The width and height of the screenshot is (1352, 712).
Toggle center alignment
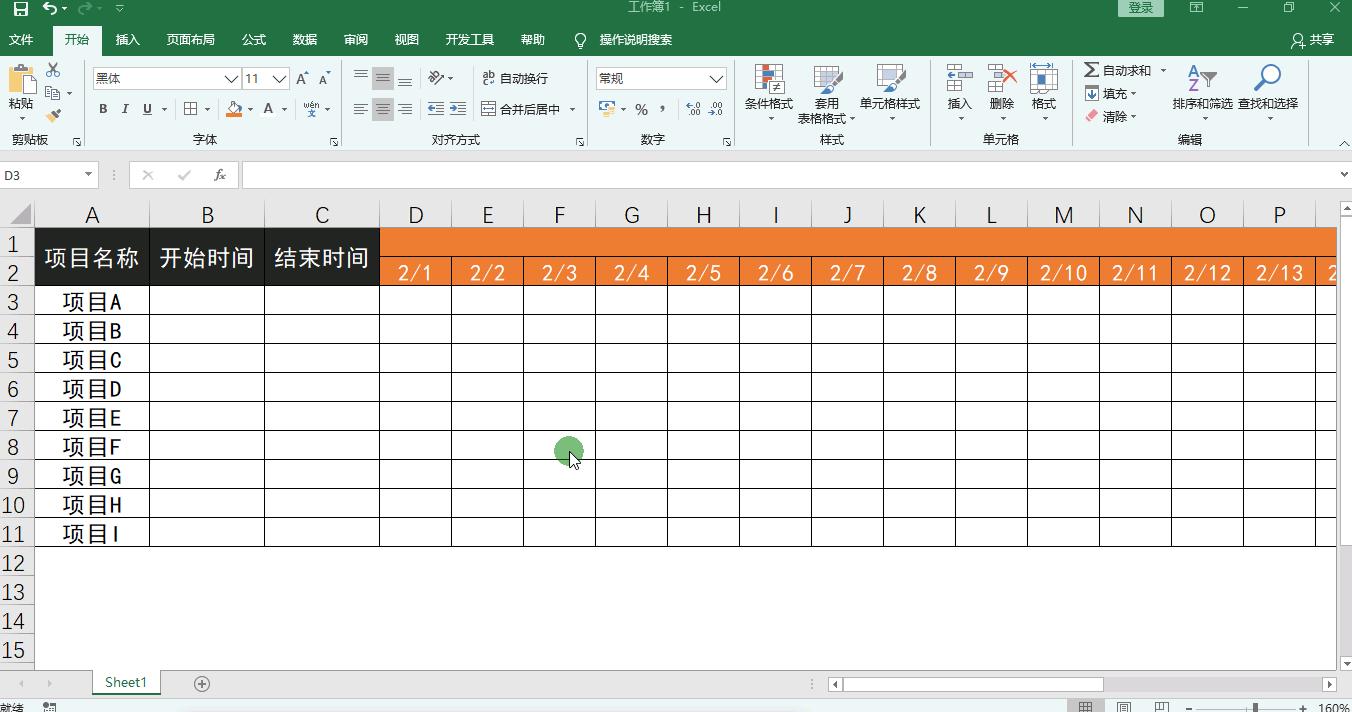(x=383, y=110)
